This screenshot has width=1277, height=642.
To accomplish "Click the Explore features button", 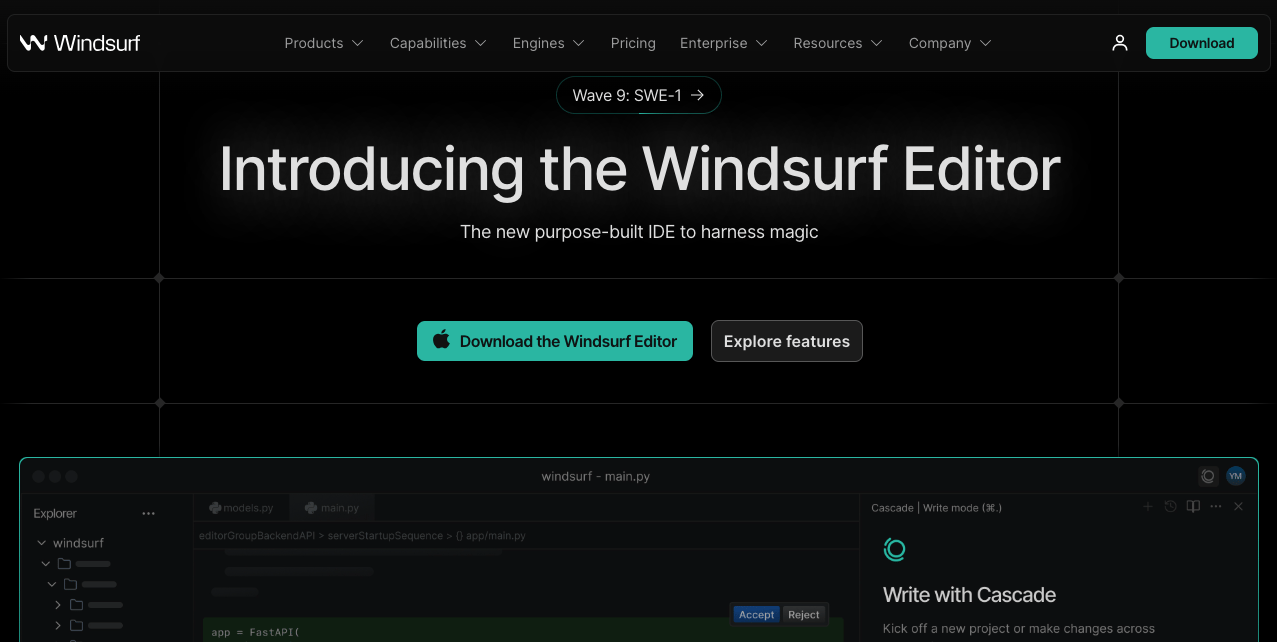I will click(787, 341).
